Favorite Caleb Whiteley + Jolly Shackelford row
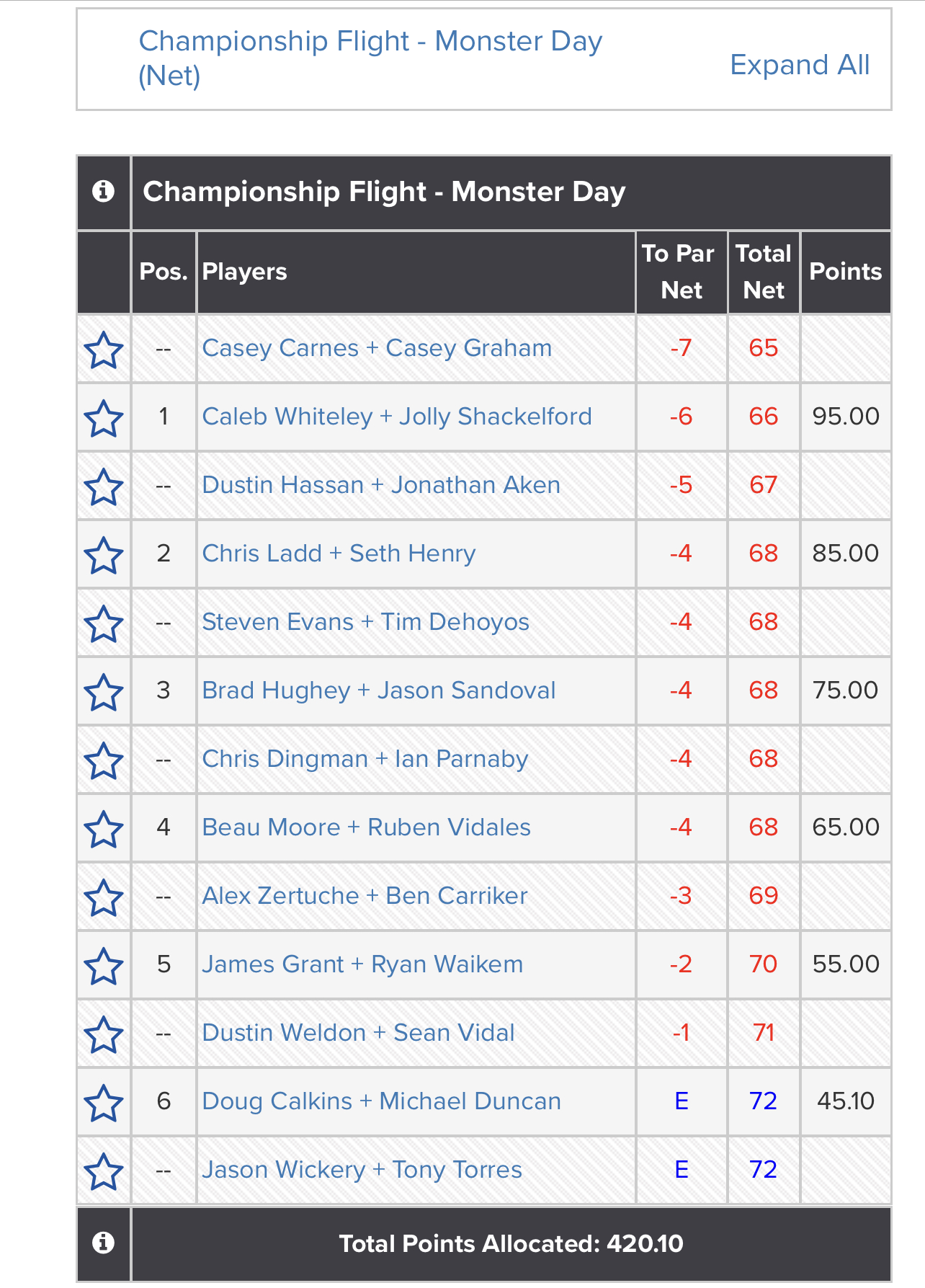The image size is (925, 1288). pos(104,418)
